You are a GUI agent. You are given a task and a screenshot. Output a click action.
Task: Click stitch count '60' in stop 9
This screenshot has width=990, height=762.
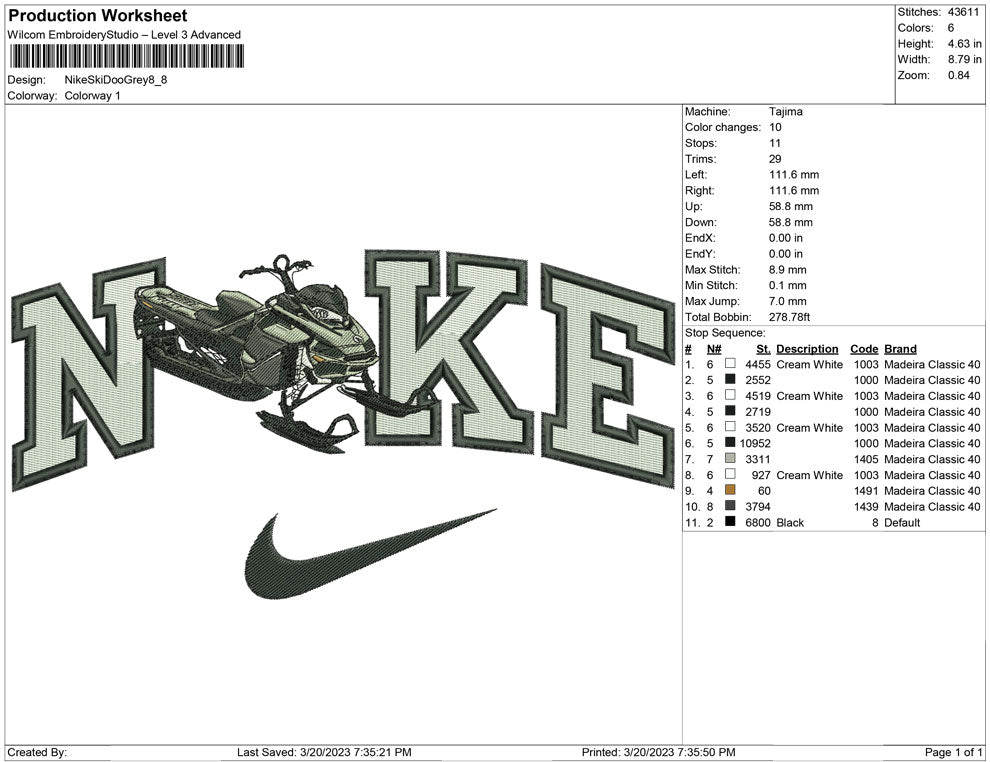pos(764,491)
